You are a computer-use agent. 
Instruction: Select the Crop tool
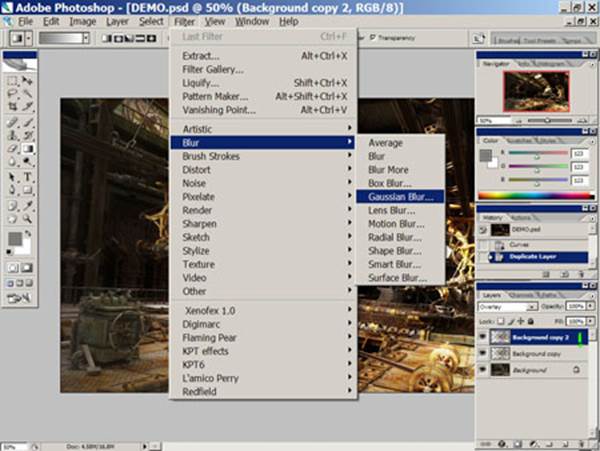click(12, 106)
